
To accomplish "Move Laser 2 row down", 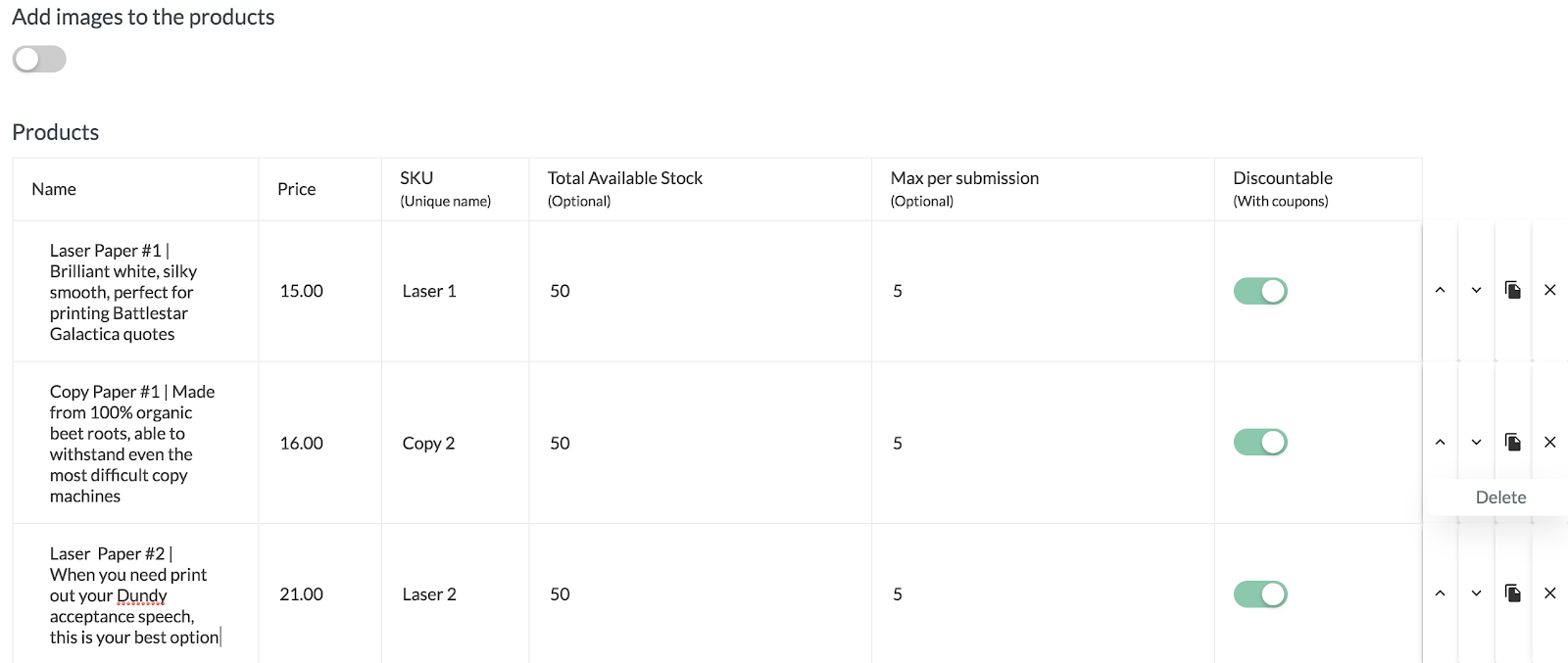I will coord(1476,592).
